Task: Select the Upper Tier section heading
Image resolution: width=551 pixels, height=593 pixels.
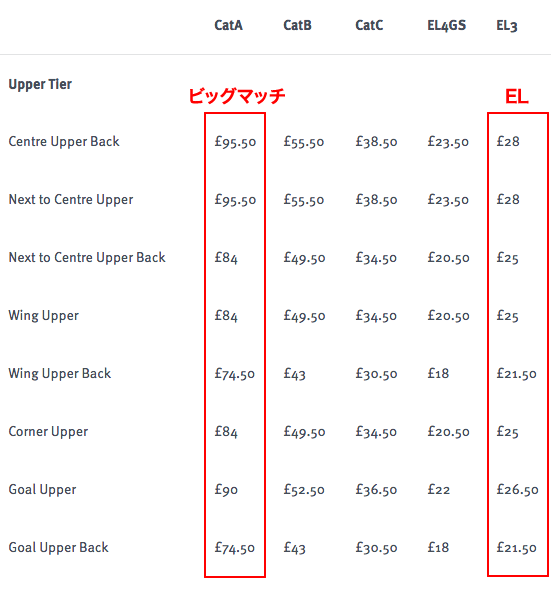Action: [40, 84]
